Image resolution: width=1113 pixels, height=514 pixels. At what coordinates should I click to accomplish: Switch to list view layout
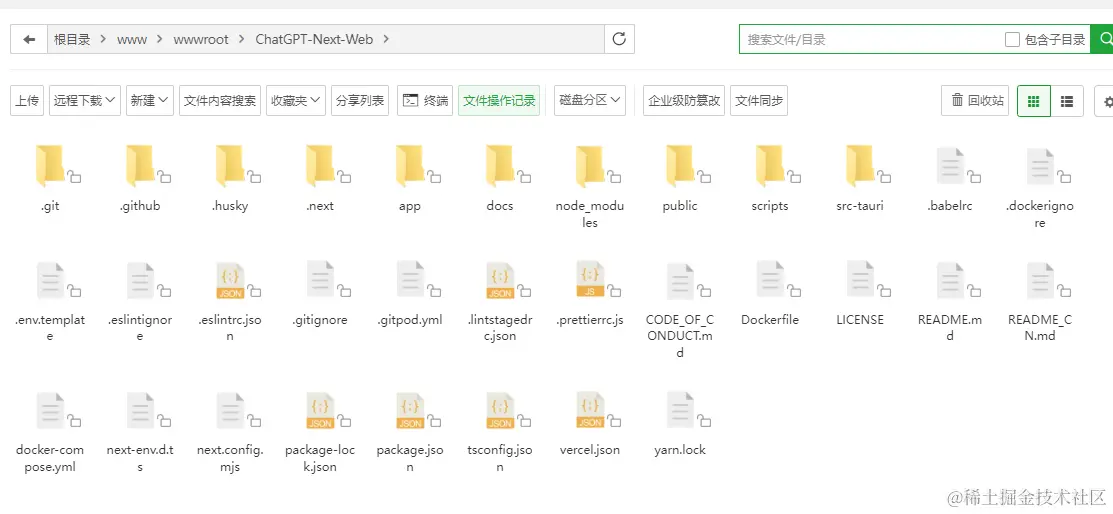tap(1067, 101)
